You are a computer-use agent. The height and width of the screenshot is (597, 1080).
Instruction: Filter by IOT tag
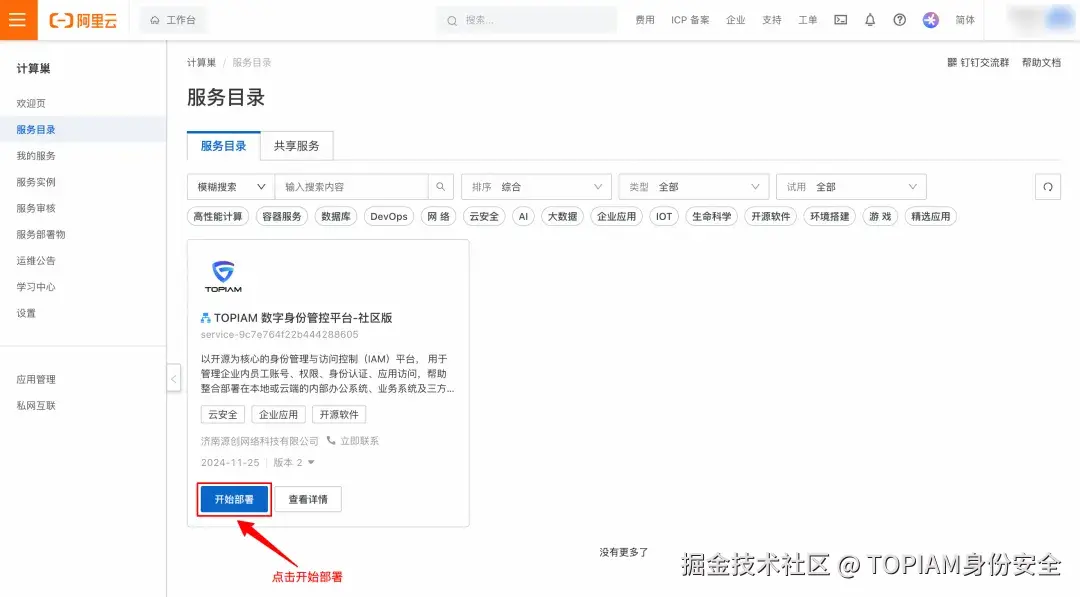click(664, 216)
